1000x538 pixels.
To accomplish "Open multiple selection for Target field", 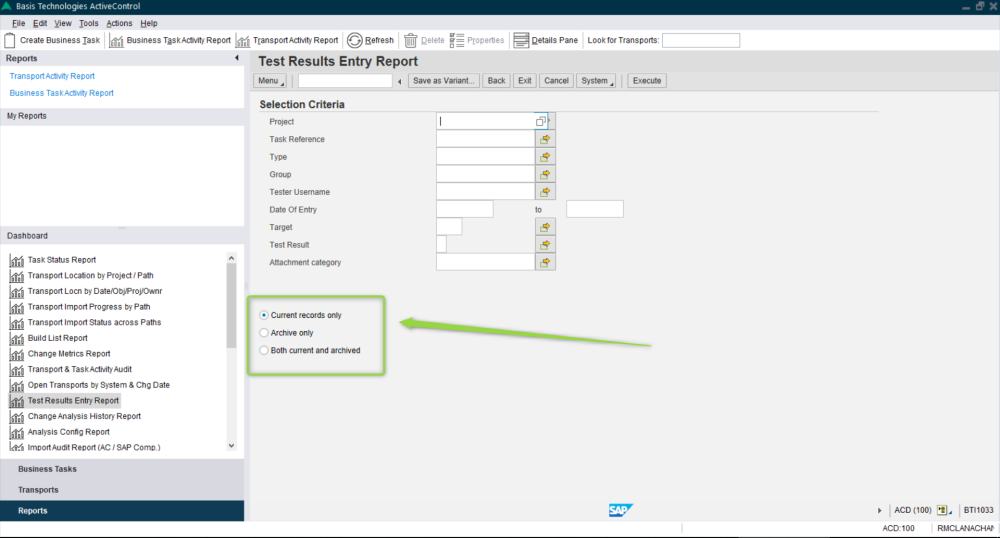I will point(545,227).
